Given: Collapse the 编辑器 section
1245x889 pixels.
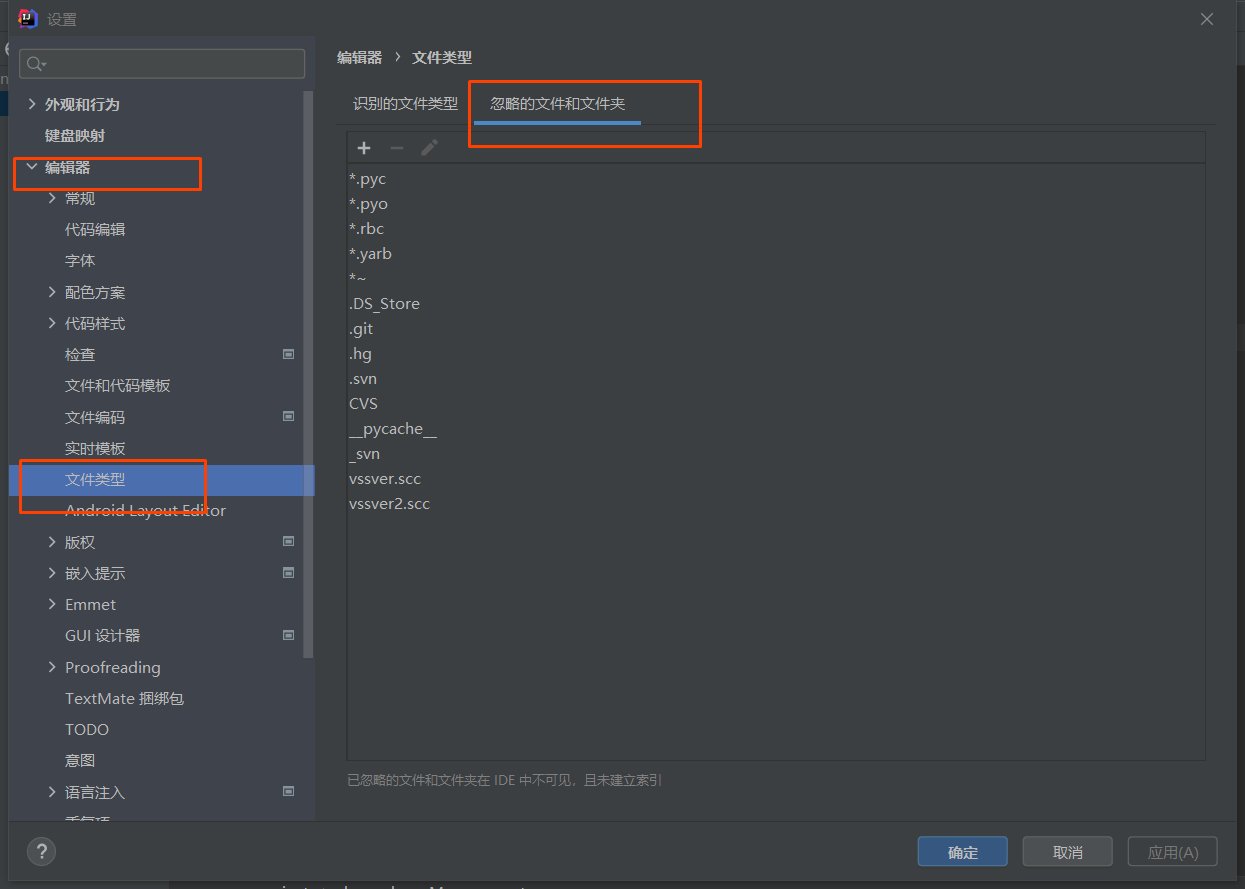Looking at the screenshot, I should click(x=32, y=167).
